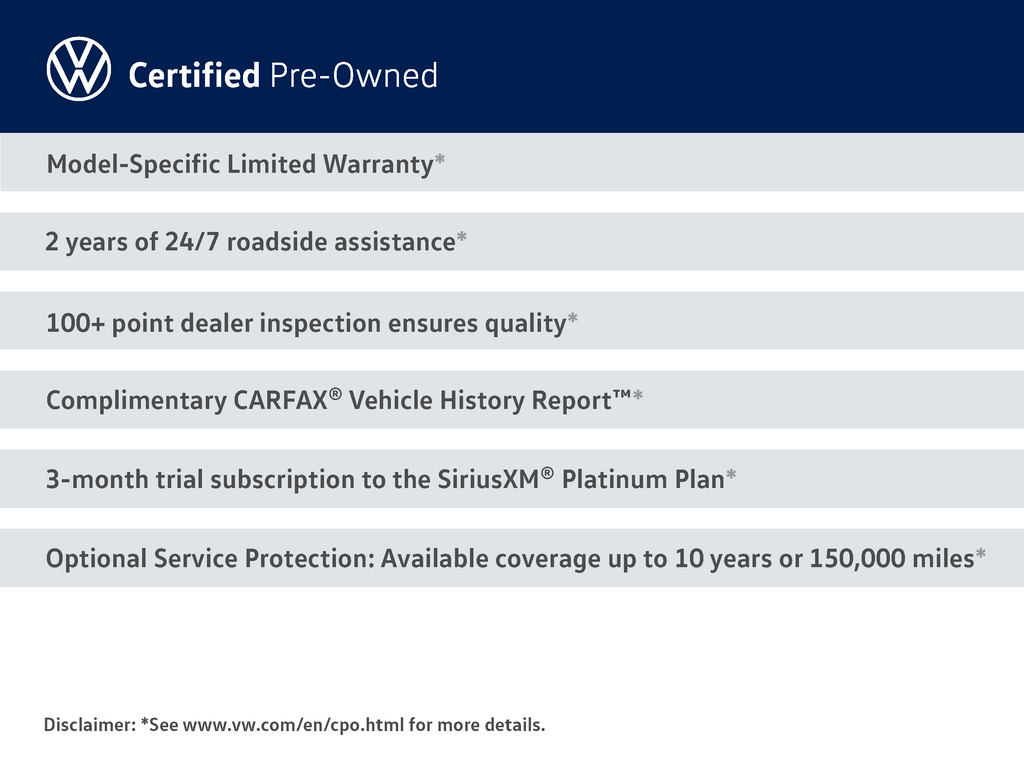Click the asterisk after History Report
Screen dimensions: 1024x768
pyautogui.click(x=638, y=398)
